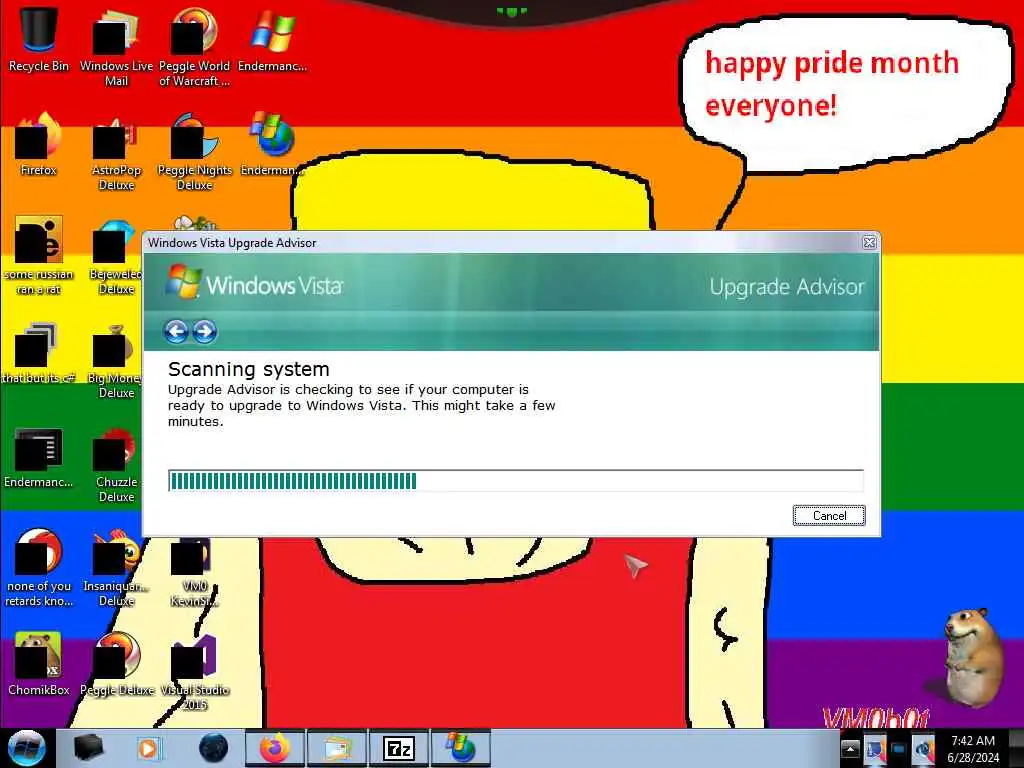Viewport: 1024px width, 768px height.
Task: Select the 'thatbutits.c#' desktop icon
Action: (x=39, y=353)
